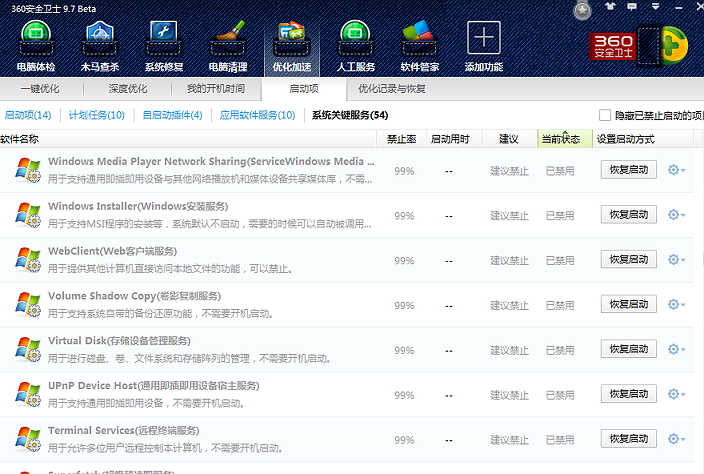Click 建议禁止 suggestion in Virtual Disk row
The image size is (704, 474).
[x=509, y=351]
